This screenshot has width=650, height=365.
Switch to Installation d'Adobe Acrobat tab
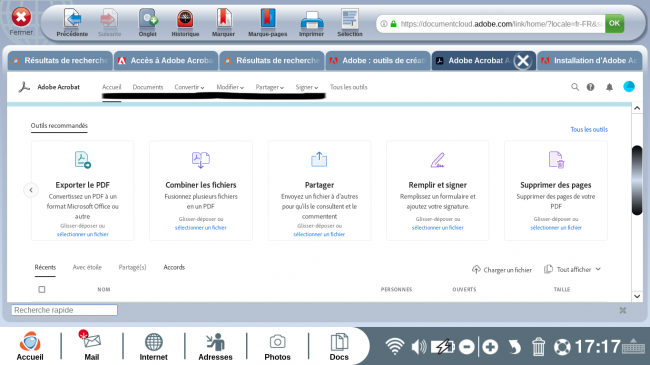coord(589,61)
